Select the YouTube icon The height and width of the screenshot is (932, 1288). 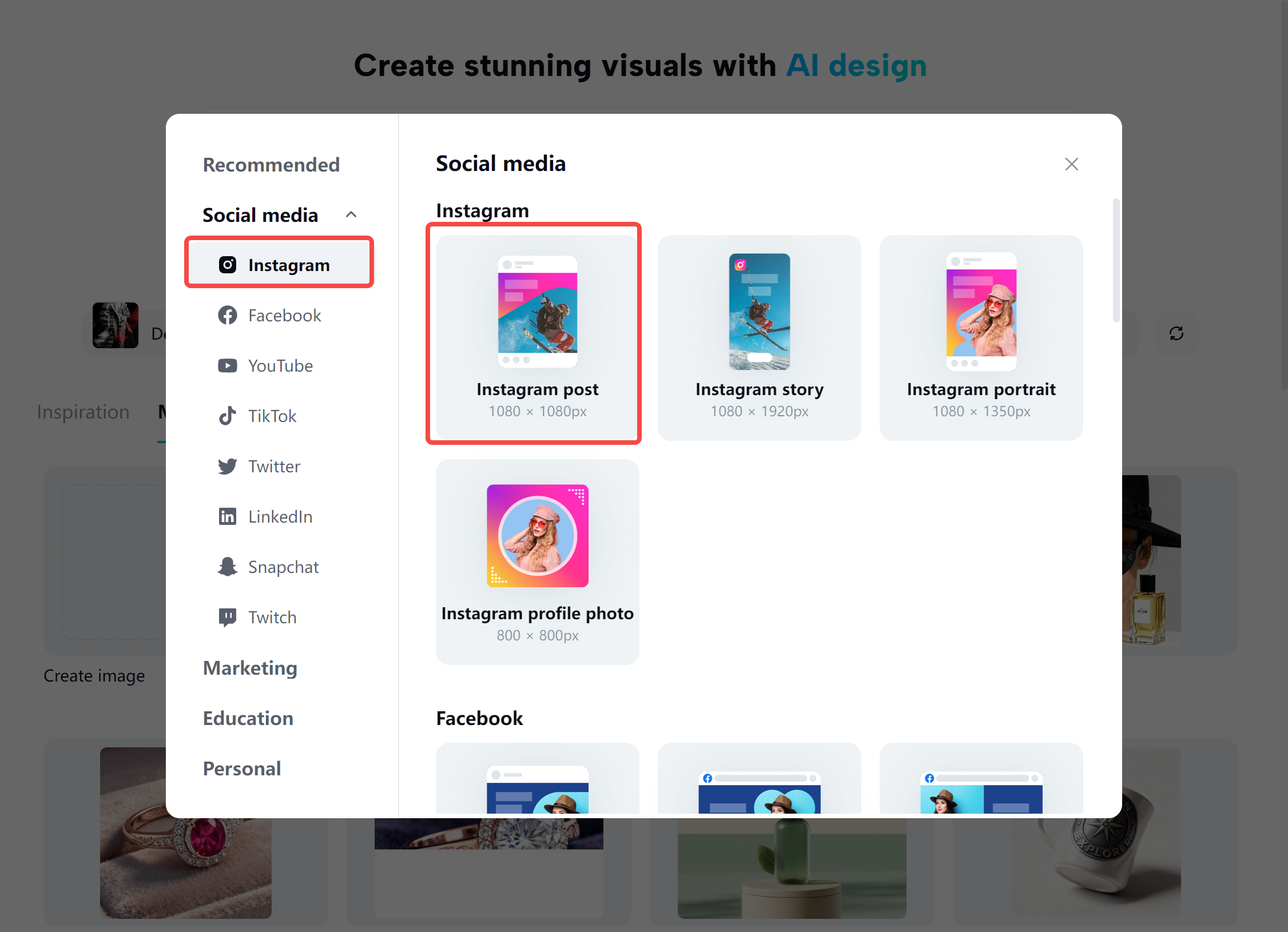[x=228, y=365]
